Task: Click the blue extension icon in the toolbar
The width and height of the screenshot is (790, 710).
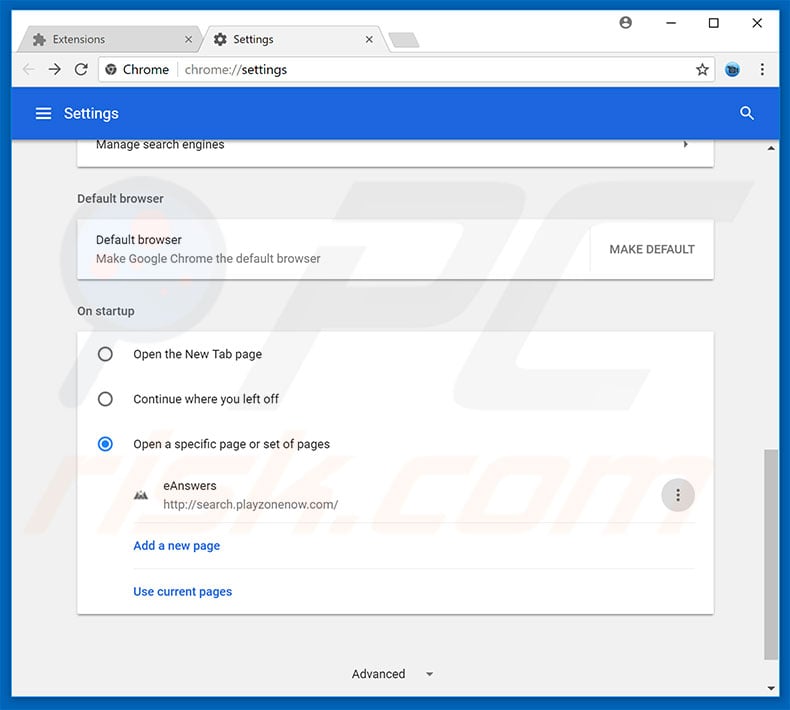Action: 732,70
